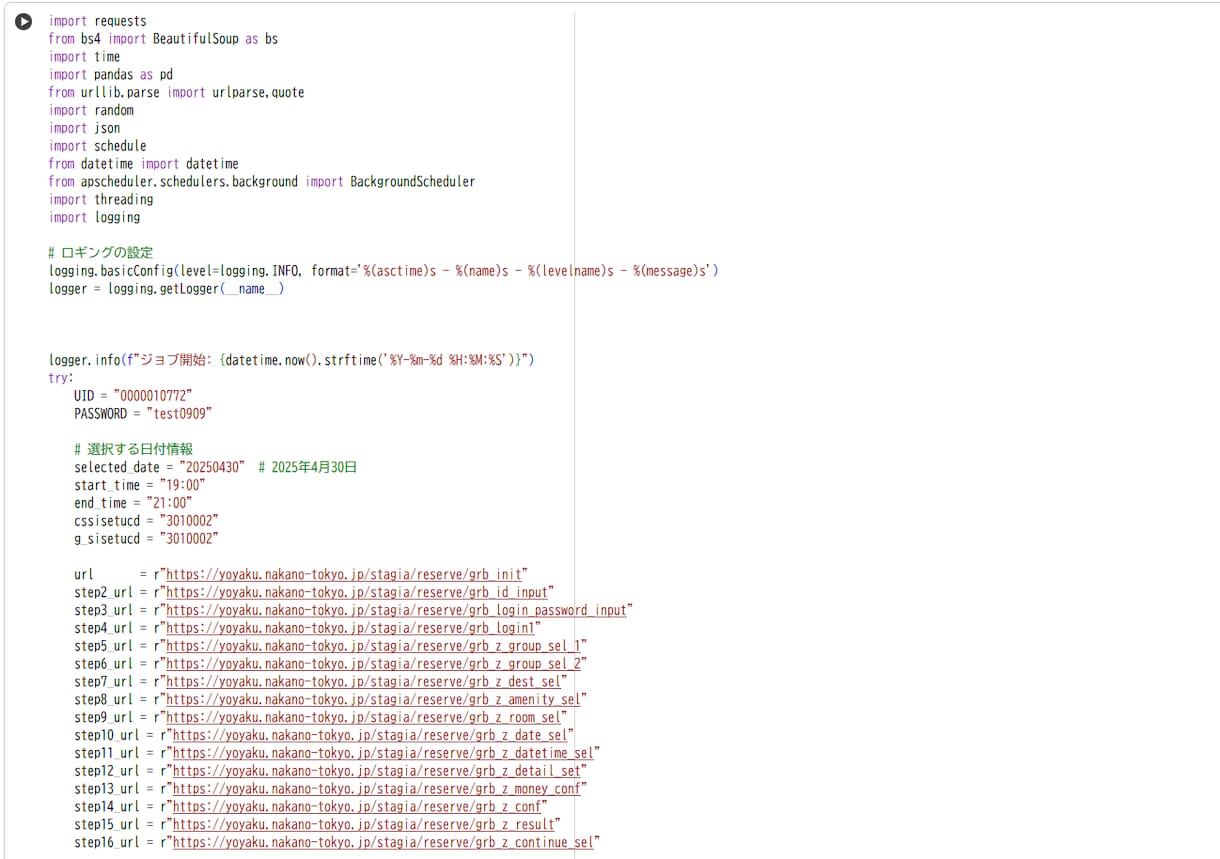1220x859 pixels.
Task: Open the grb_login1 URL link
Action: coord(350,628)
